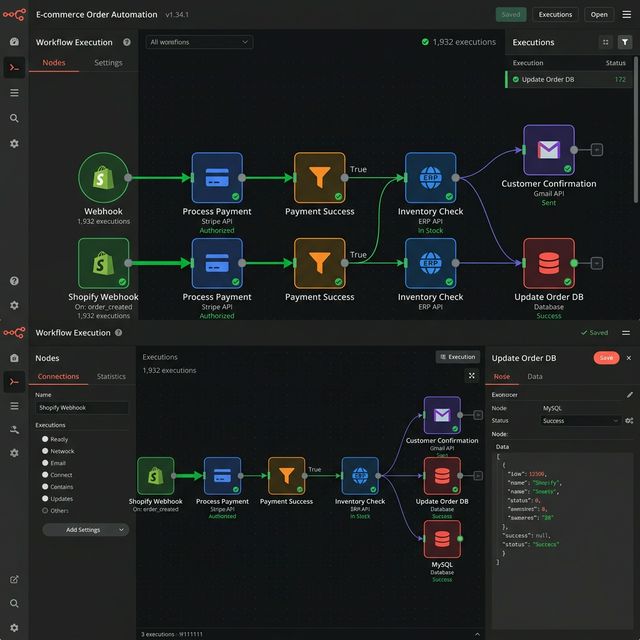
Task: Click Payment Success filter node in lower canvas
Action: tap(286, 476)
